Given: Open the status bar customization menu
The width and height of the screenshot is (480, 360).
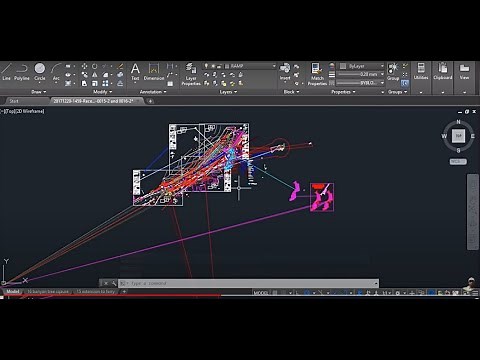Looking at the screenshot, I should click(x=475, y=293).
